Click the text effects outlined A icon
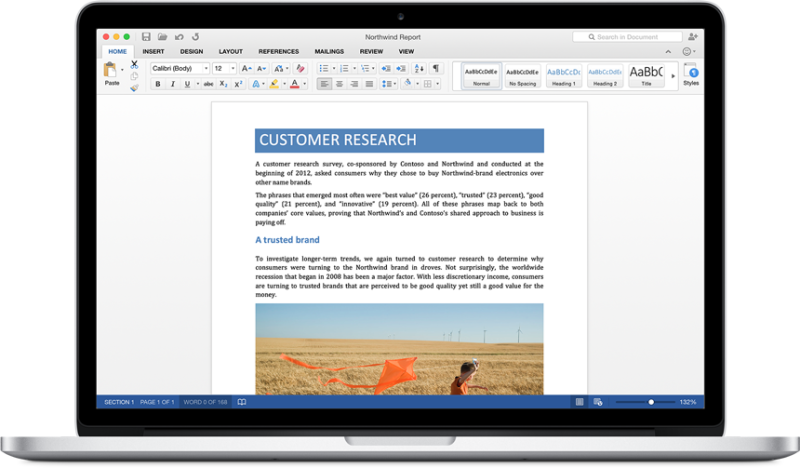Image resolution: width=800 pixels, height=468 pixels. (256, 84)
